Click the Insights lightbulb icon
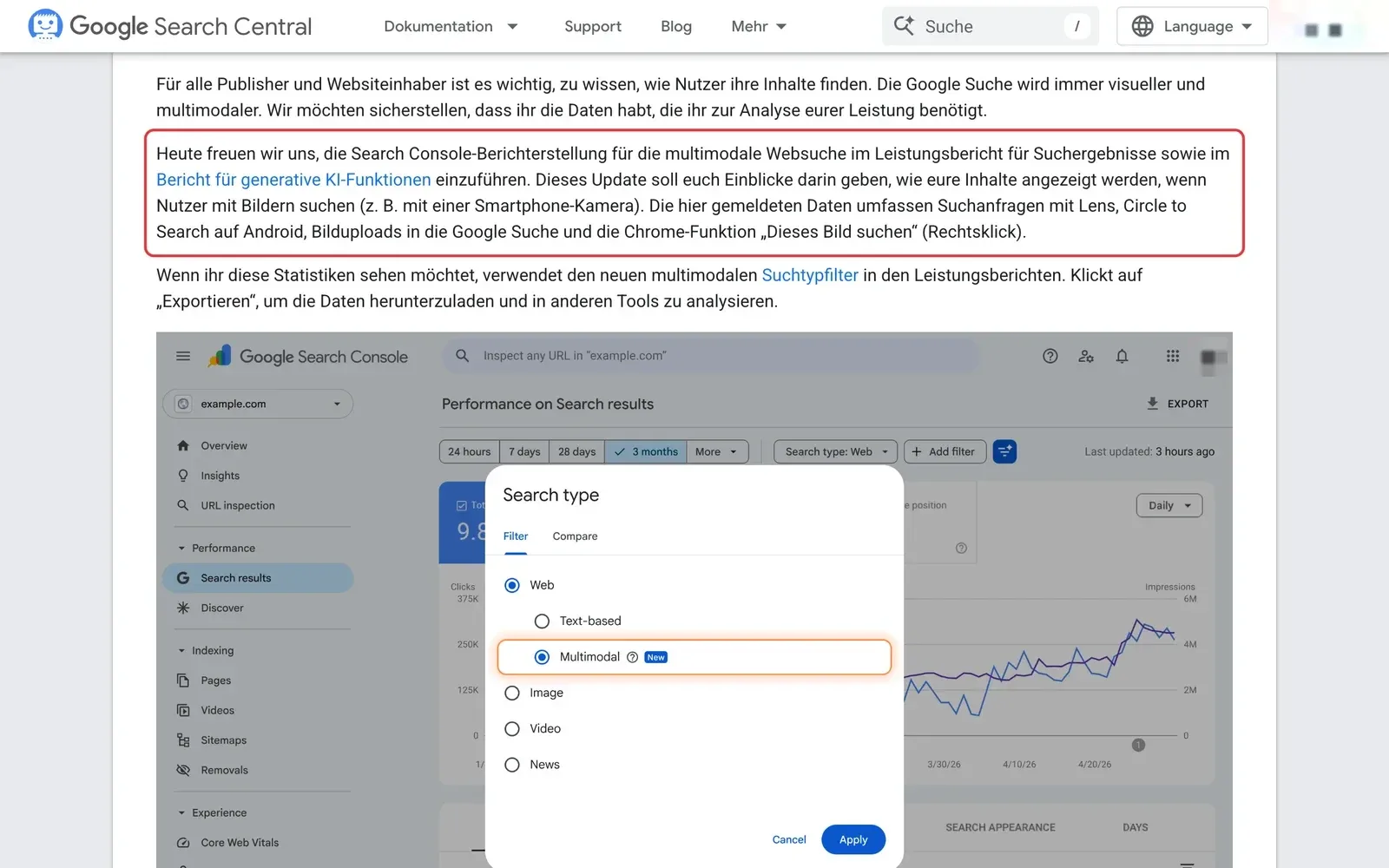Viewport: 1389px width, 868px height. point(183,476)
